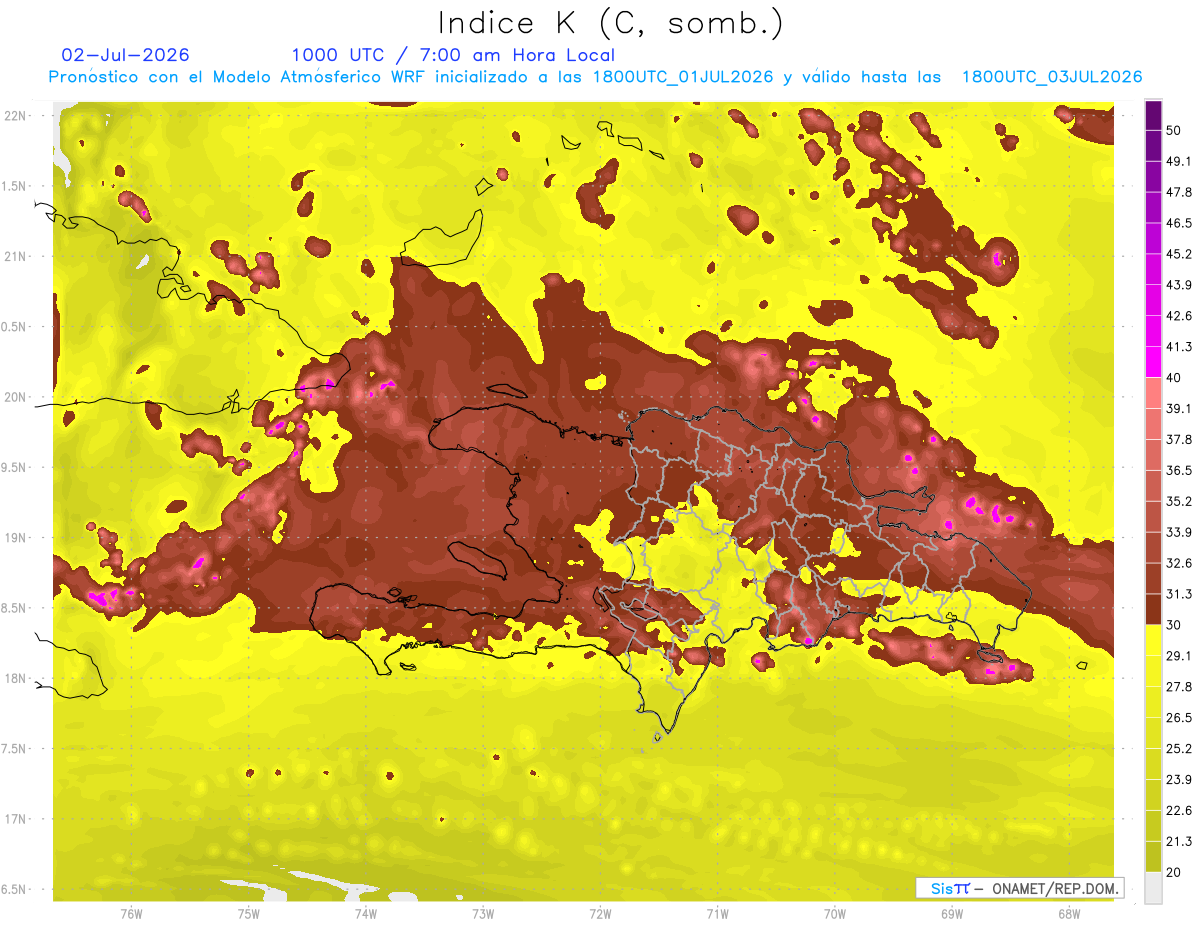Screen dimensions: 1200x927
Task: Pick the gray swatch below 20
Action: pos(1153,887)
